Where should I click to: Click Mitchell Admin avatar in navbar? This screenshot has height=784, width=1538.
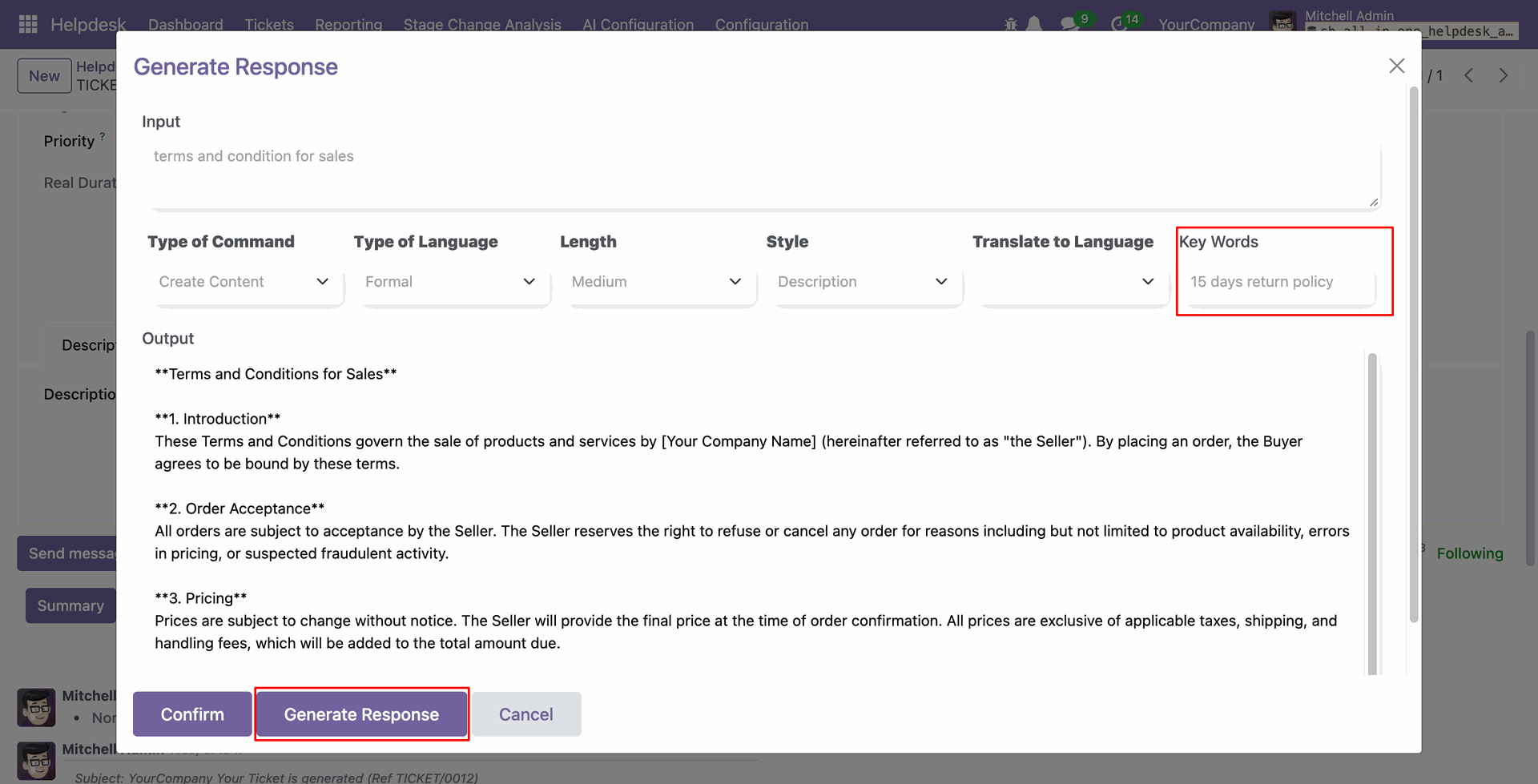coord(1283,22)
